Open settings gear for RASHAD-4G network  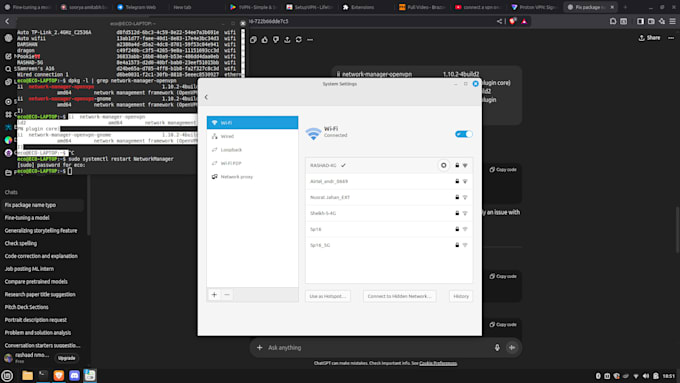(443, 165)
